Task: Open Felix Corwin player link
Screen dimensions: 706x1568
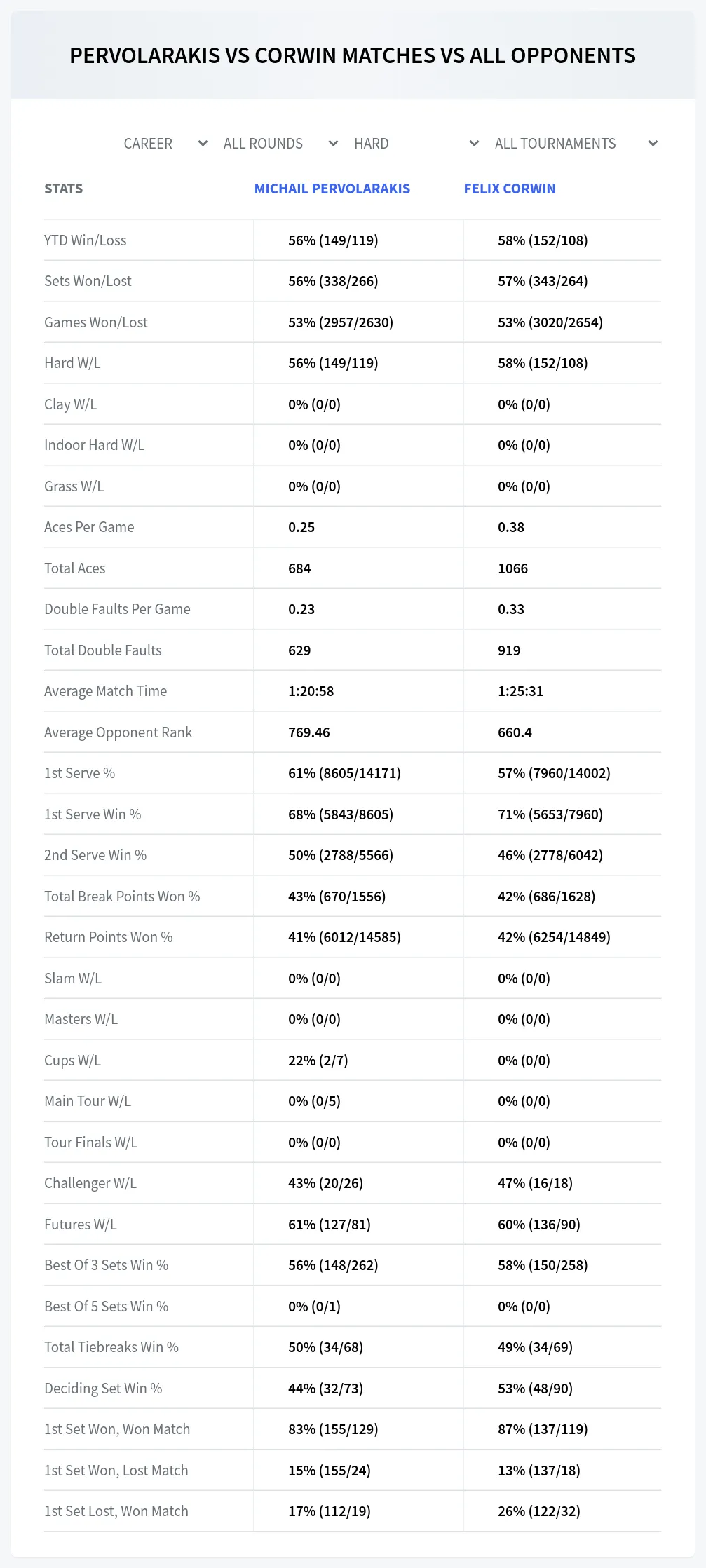Action: [510, 189]
